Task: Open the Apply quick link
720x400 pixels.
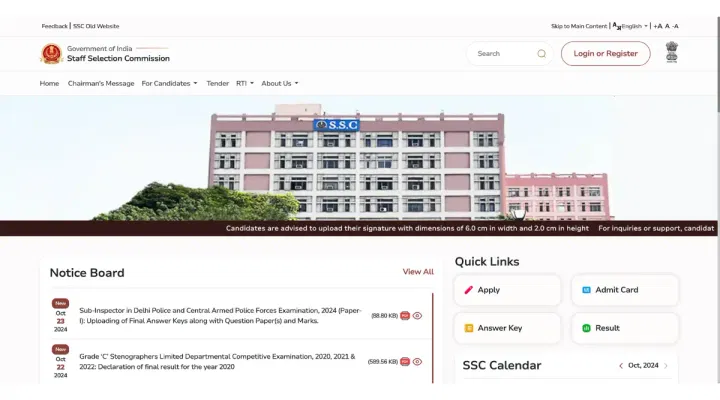Action: 507,290
